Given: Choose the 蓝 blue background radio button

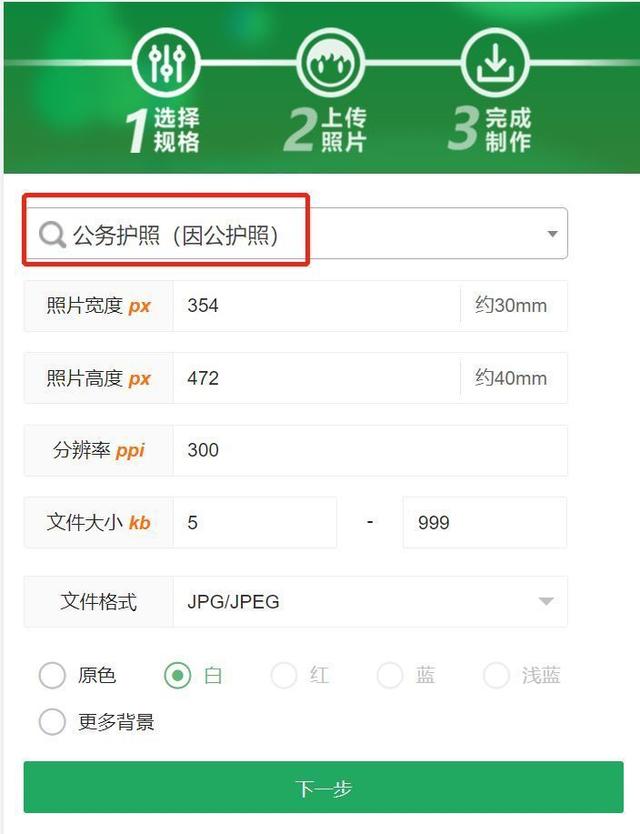Looking at the screenshot, I should (390, 675).
